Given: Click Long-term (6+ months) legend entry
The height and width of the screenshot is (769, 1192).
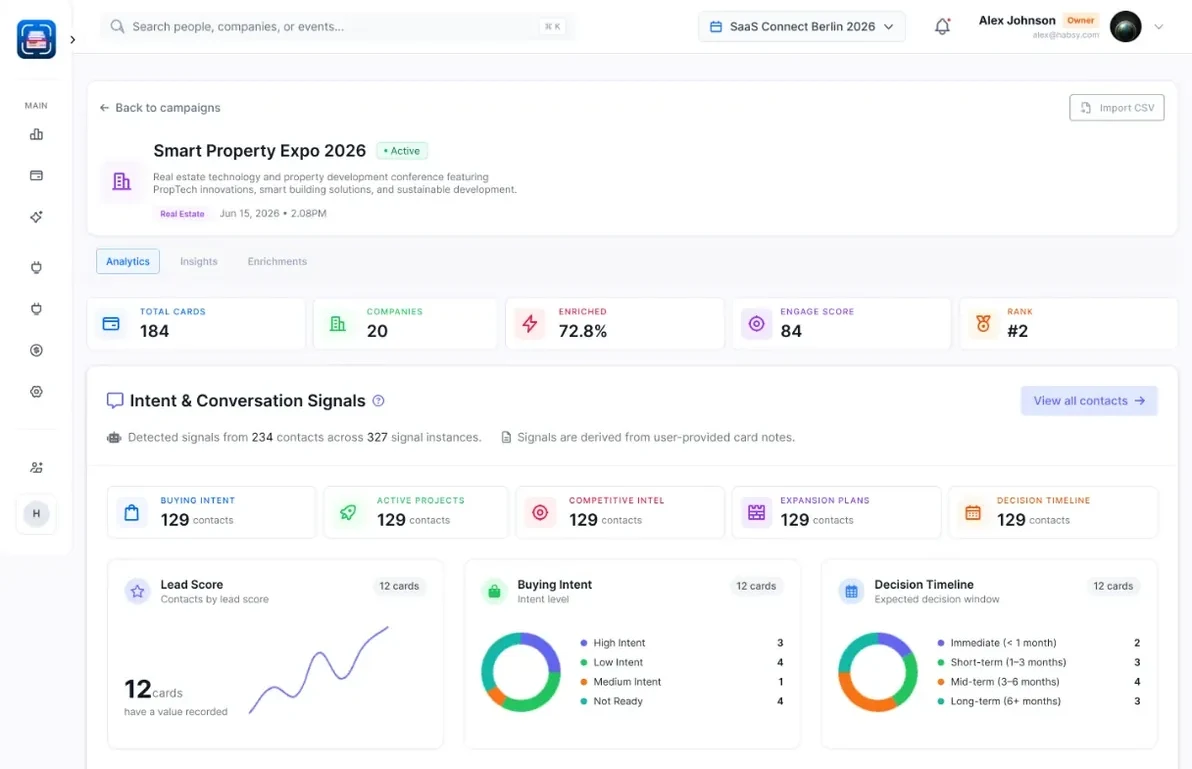Looking at the screenshot, I should [1038, 701].
